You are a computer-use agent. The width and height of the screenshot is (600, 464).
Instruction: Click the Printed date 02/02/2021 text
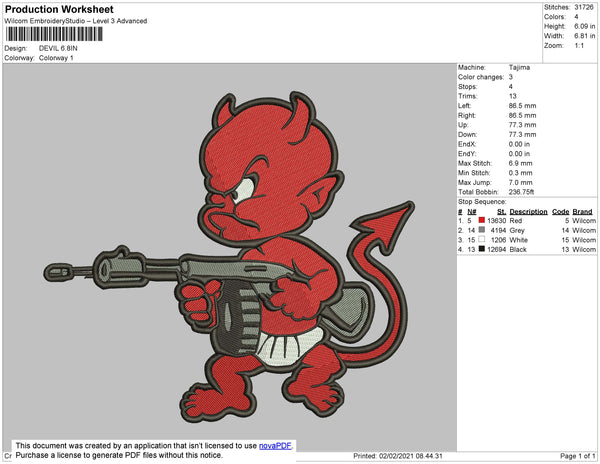click(x=398, y=456)
